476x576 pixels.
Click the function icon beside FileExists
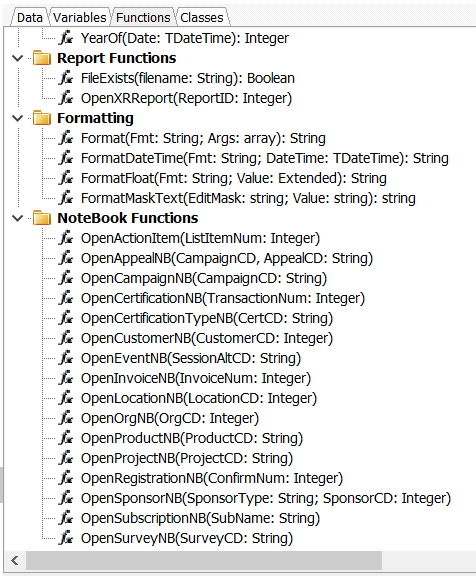66,78
